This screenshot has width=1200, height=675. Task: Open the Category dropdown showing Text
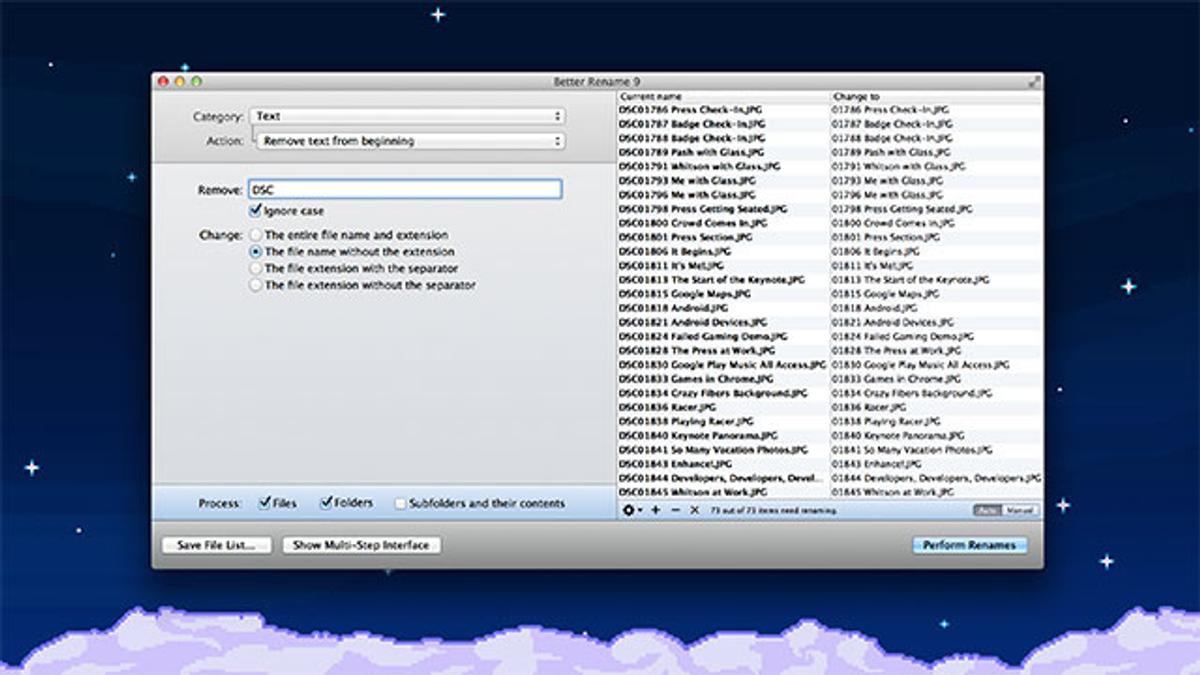pyautogui.click(x=407, y=117)
